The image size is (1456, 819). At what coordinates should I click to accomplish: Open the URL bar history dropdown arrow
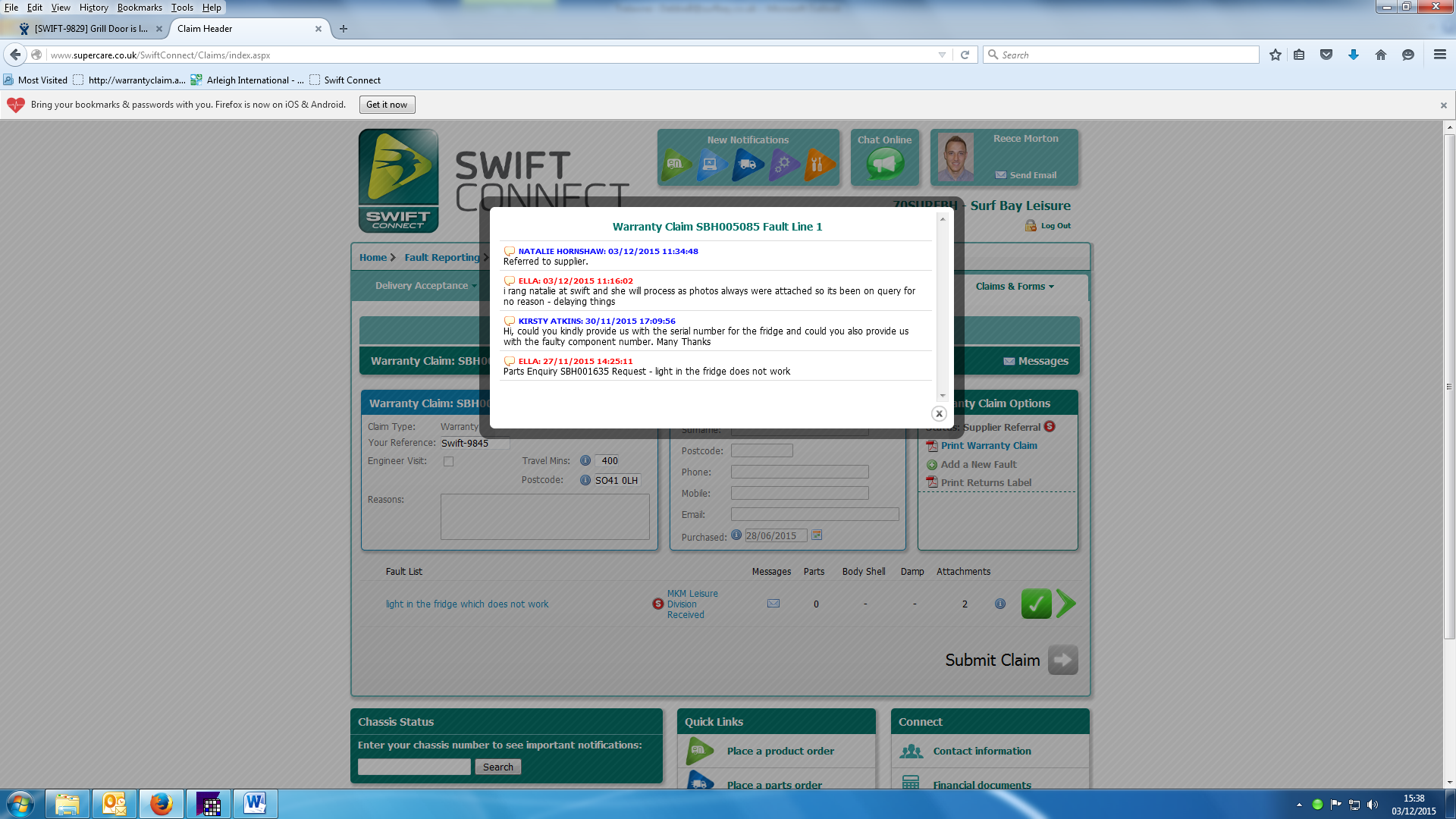point(942,55)
